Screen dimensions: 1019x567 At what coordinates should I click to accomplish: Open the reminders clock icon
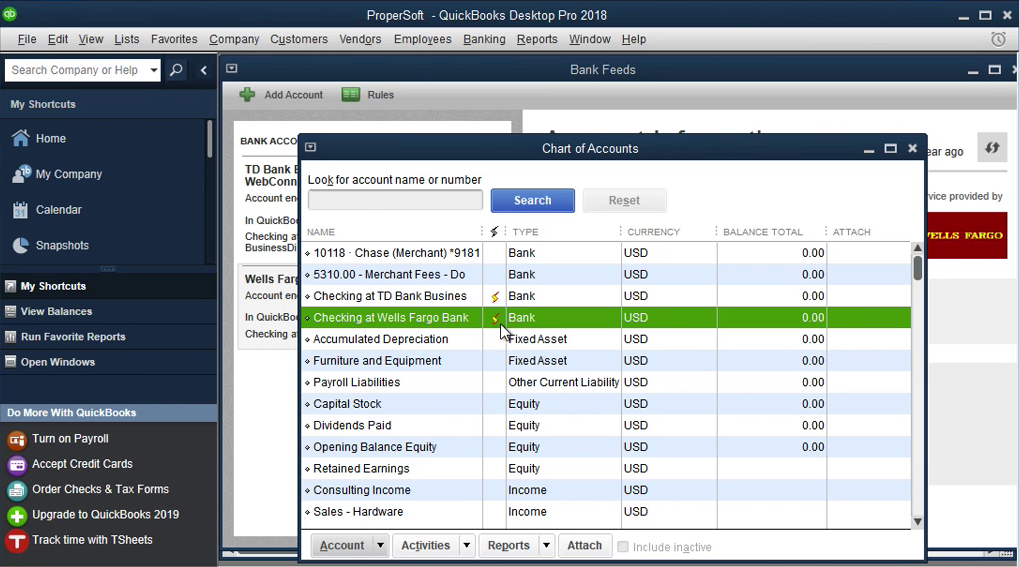[x=998, y=39]
